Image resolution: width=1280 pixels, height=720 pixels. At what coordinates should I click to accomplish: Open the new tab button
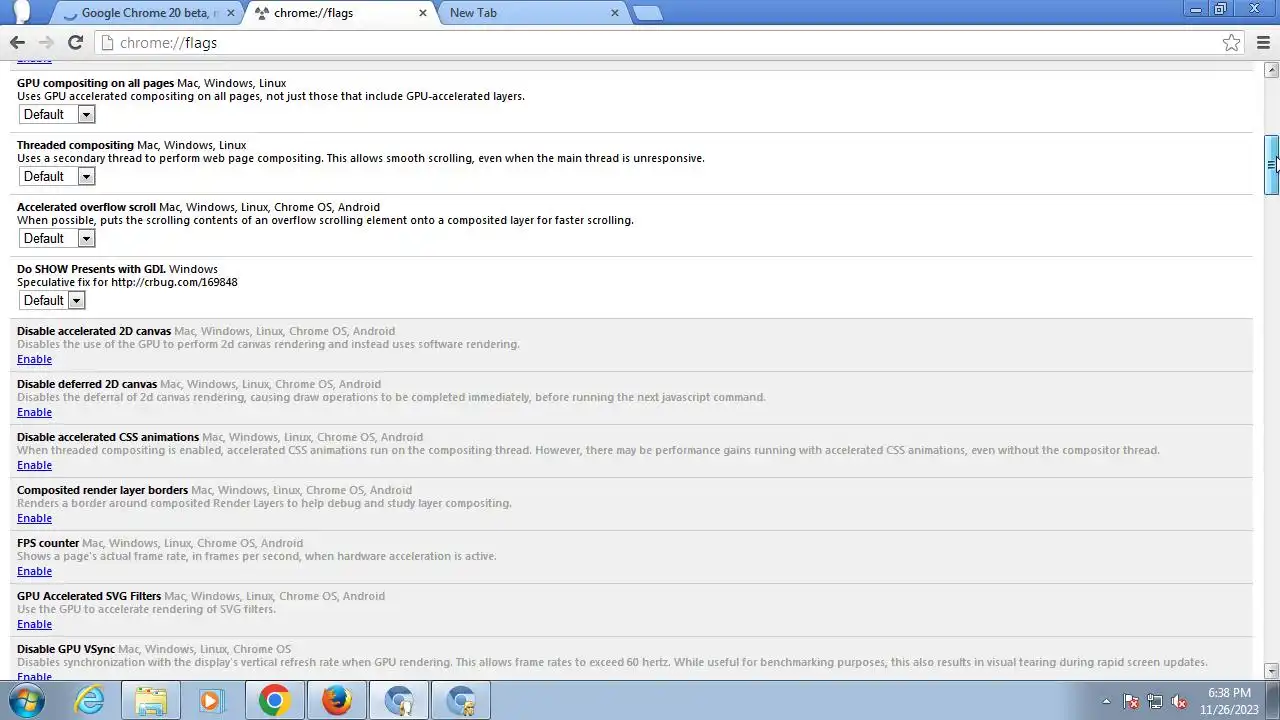point(648,13)
